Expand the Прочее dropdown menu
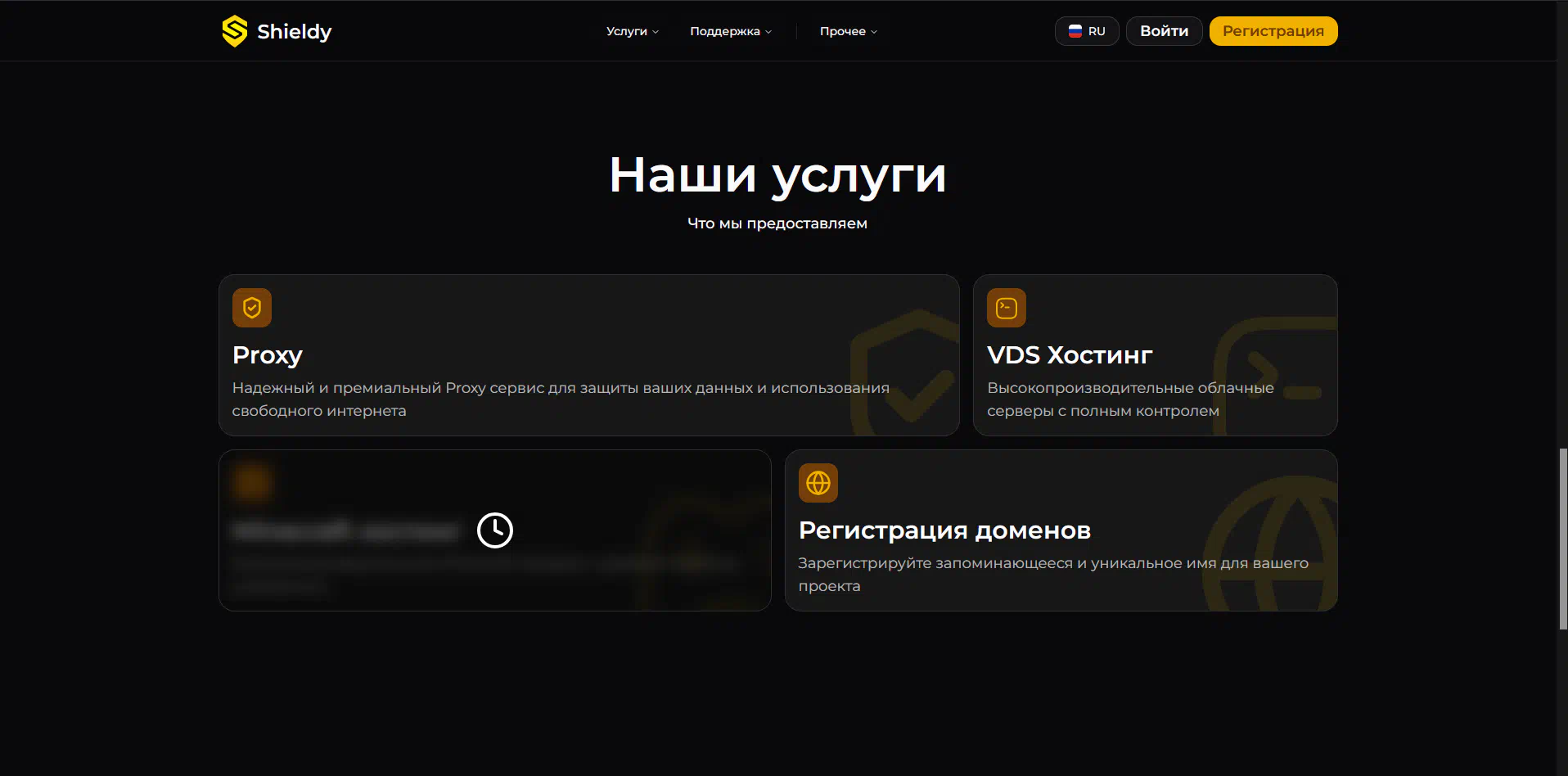 point(848,31)
